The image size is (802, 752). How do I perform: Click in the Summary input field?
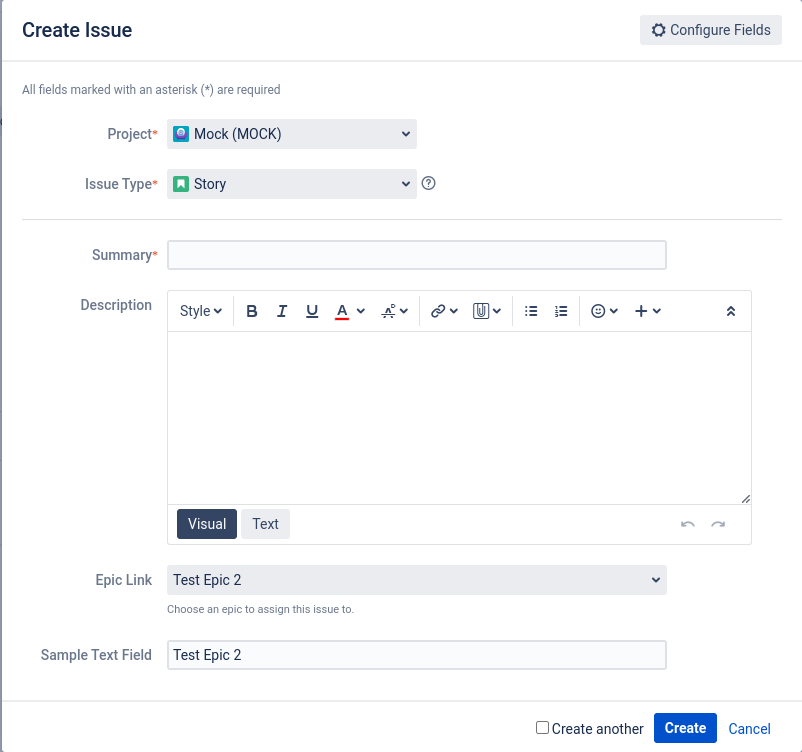pyautogui.click(x=416, y=255)
